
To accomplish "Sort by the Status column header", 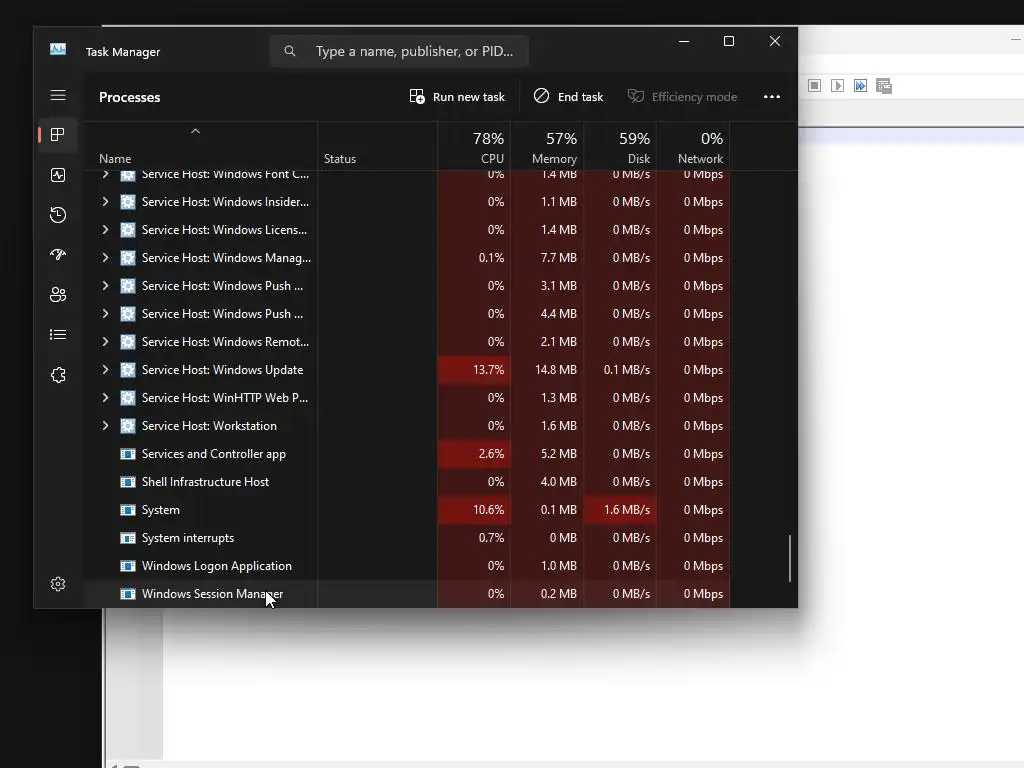I will pyautogui.click(x=377, y=146).
